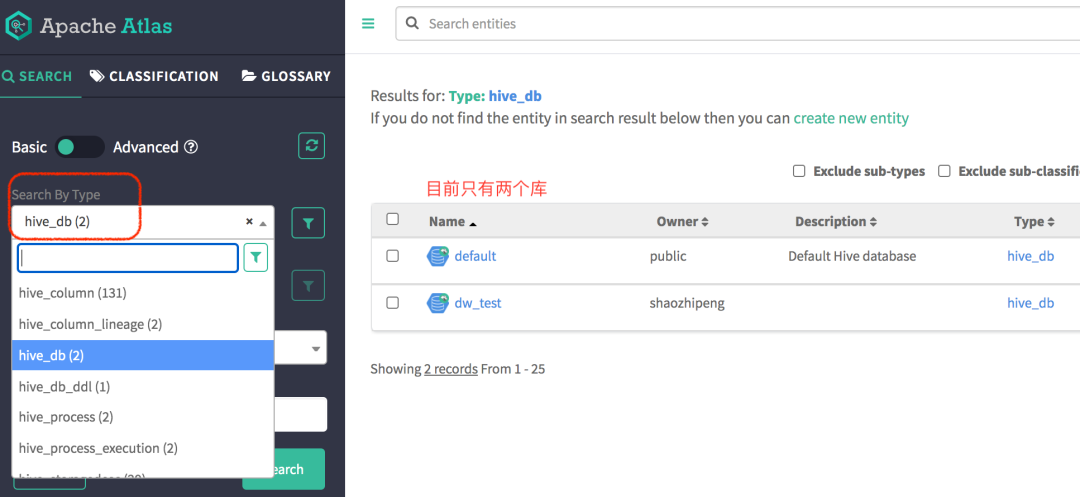The width and height of the screenshot is (1080, 497).
Task: Sort by Name column arrow
Action: click(472, 223)
